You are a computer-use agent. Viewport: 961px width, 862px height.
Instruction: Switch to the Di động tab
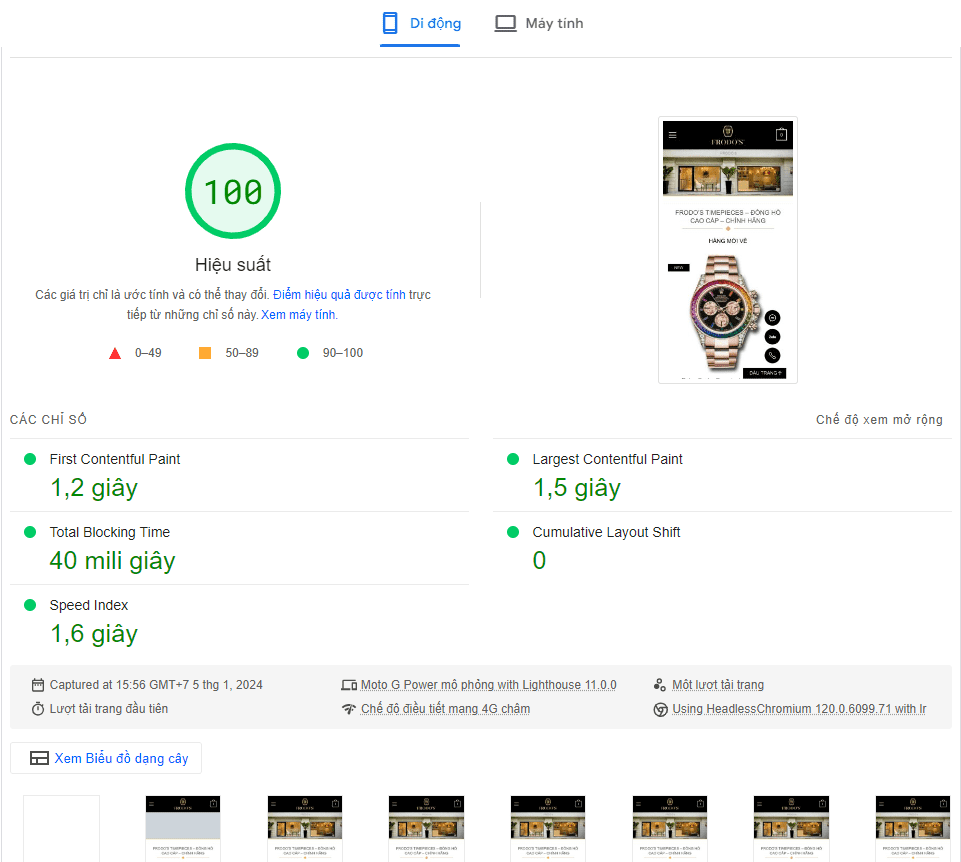coord(420,24)
